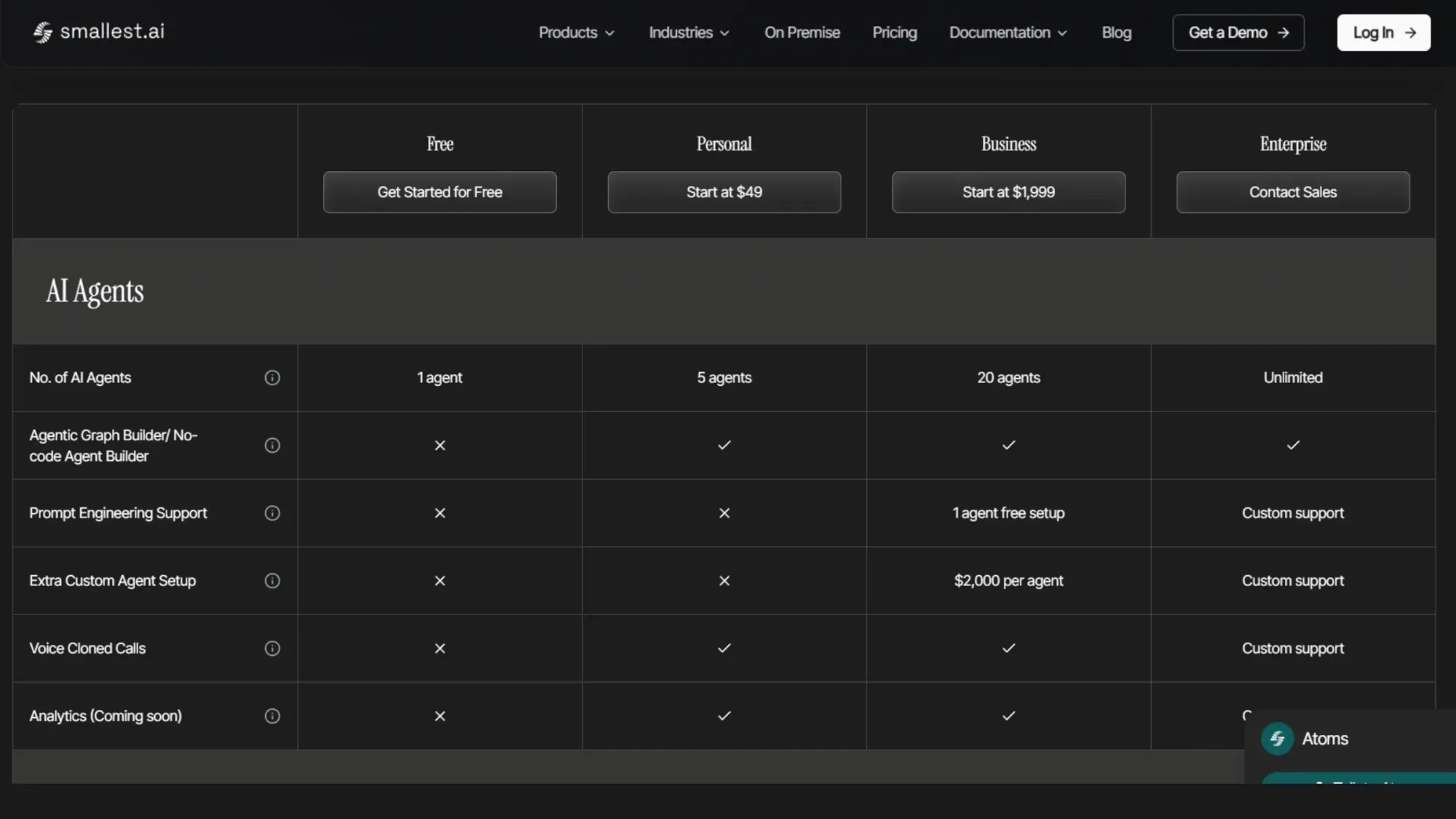Select Pricing in the navigation bar

click(x=894, y=33)
